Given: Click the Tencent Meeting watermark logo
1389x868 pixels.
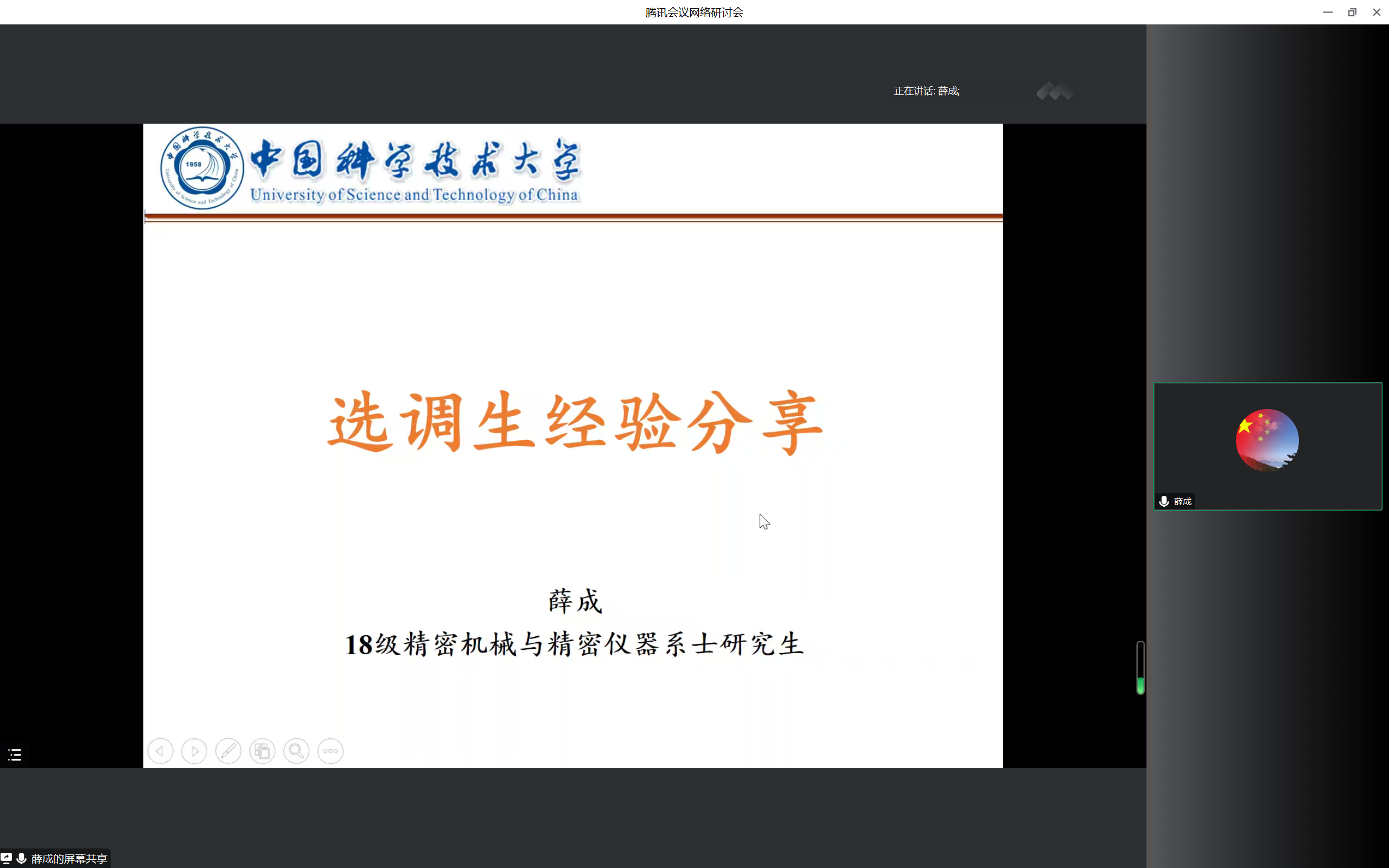Looking at the screenshot, I should (x=1054, y=91).
